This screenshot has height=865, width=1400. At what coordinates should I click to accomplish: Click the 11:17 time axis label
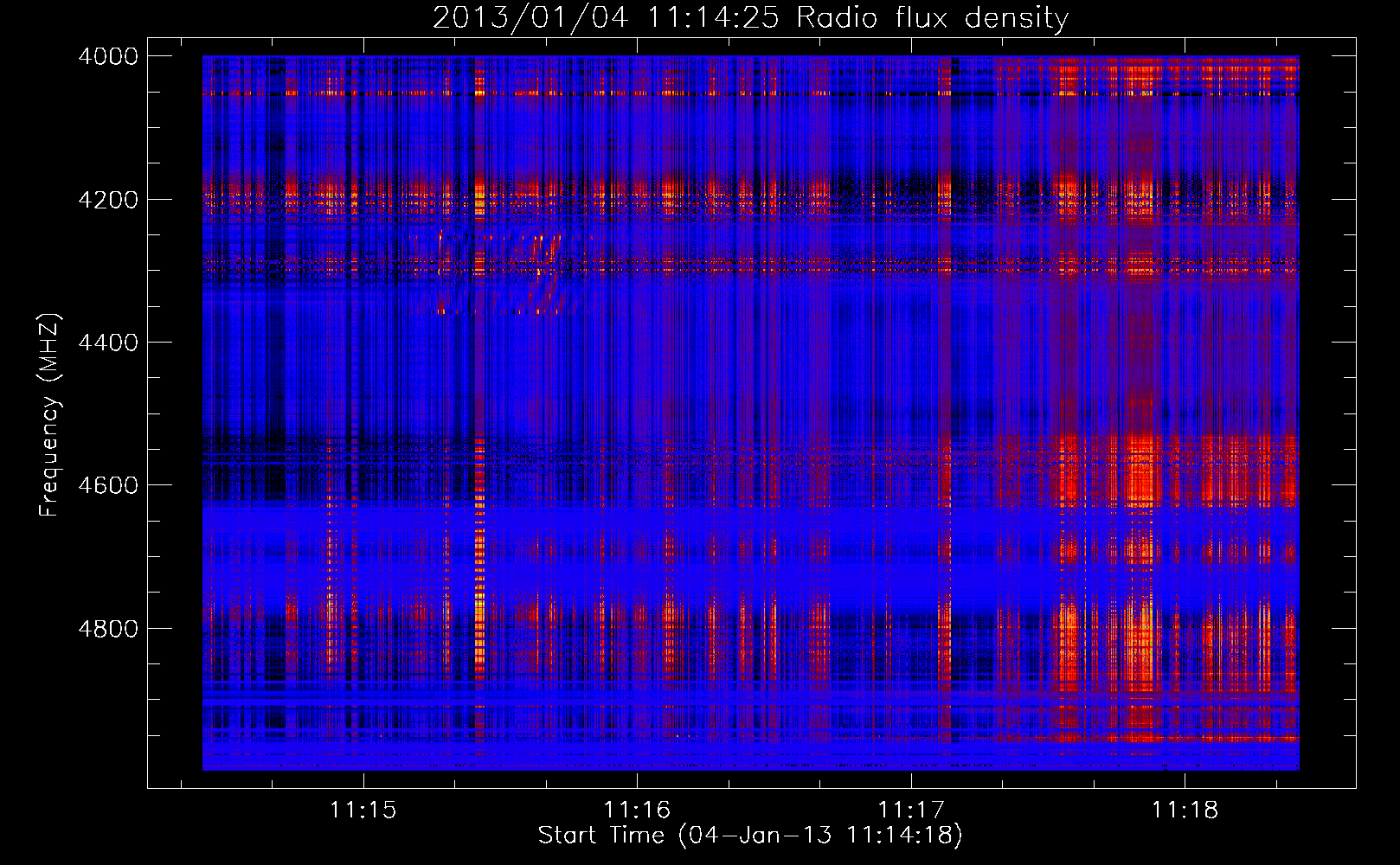pyautogui.click(x=910, y=810)
